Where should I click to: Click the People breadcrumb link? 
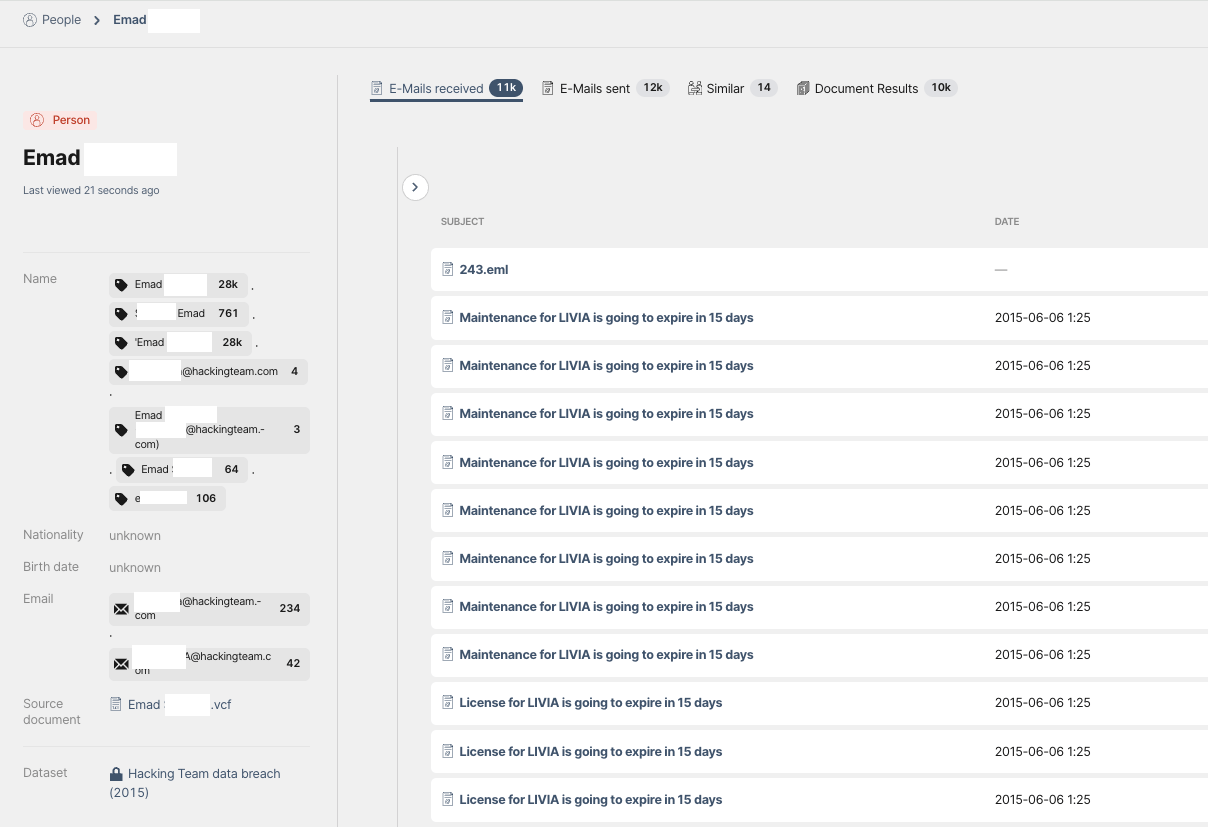point(61,20)
